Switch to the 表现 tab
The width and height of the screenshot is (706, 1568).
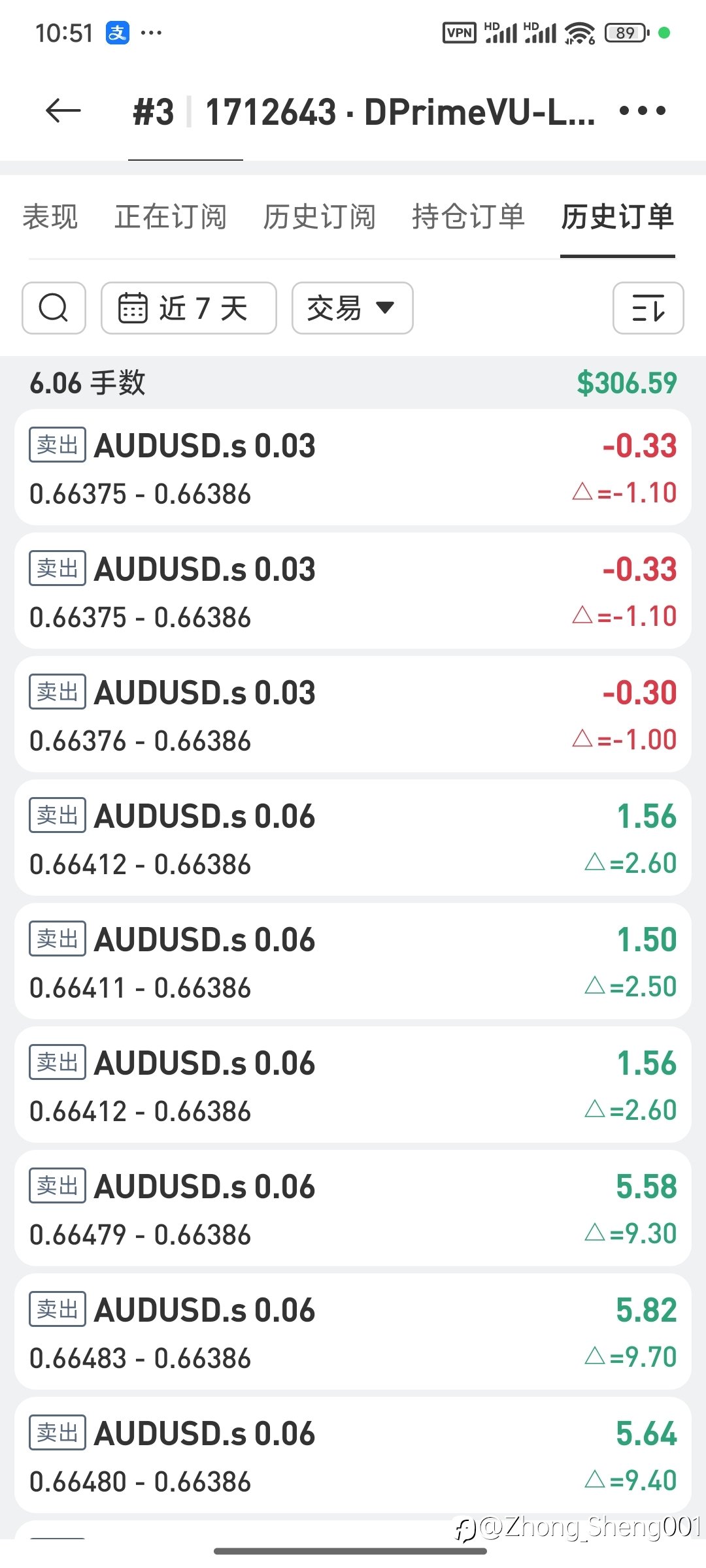click(x=50, y=217)
